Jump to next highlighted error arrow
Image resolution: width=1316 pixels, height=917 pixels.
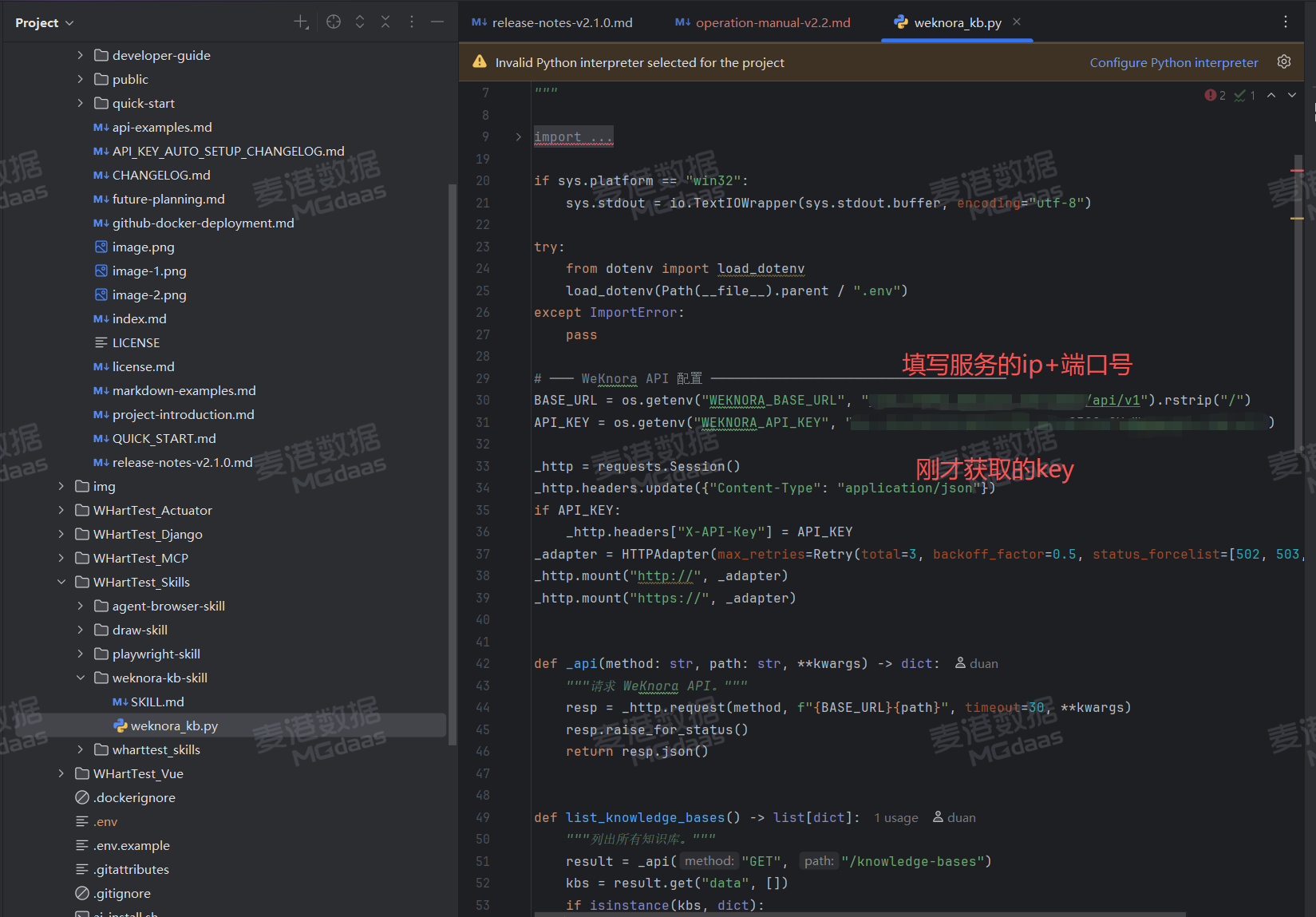(x=1292, y=96)
